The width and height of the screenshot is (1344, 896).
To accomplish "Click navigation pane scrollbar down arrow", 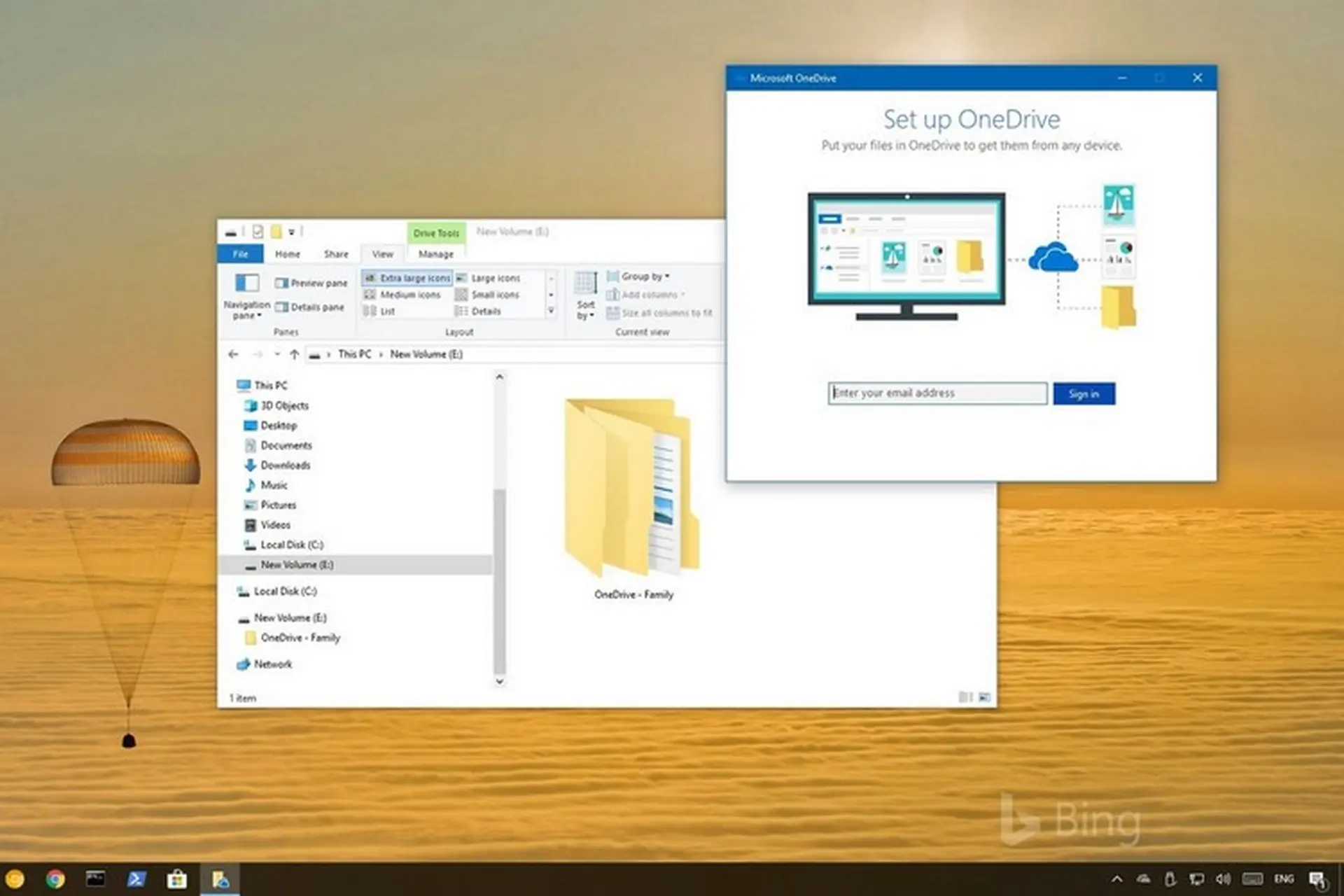I will pyautogui.click(x=499, y=681).
